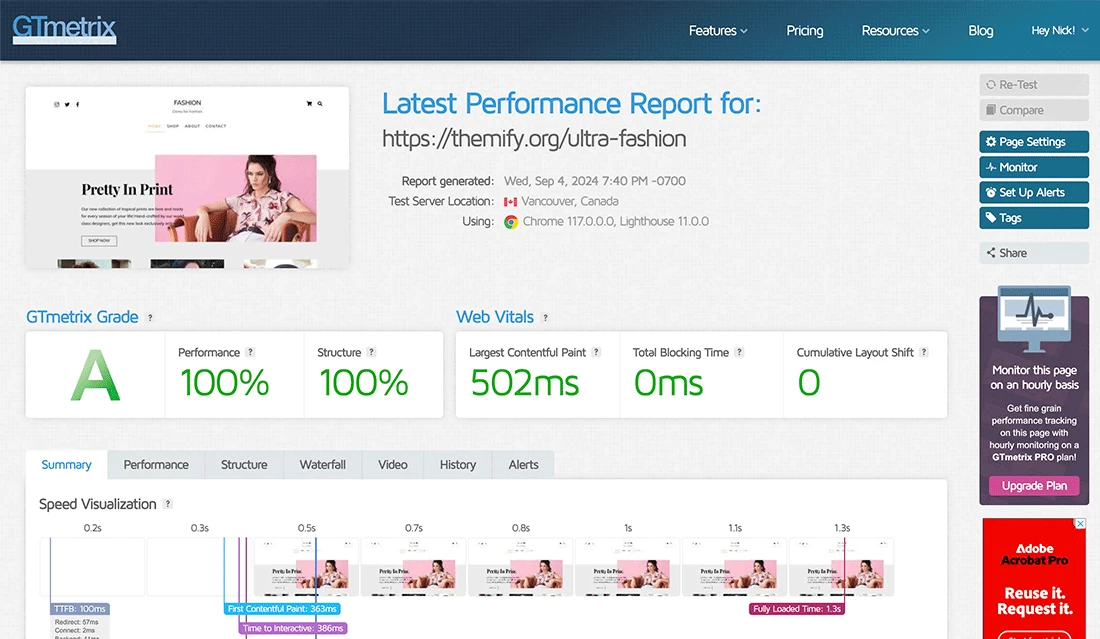Click the 'Latest Performance Report for:' heading
Image resolution: width=1100 pixels, height=639 pixels.
coord(571,104)
